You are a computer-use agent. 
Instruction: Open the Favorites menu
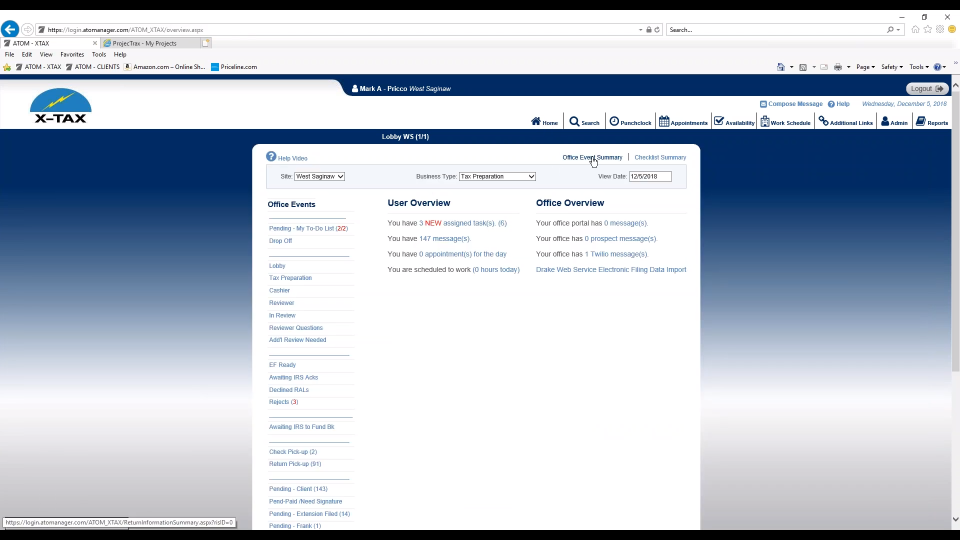(x=72, y=54)
